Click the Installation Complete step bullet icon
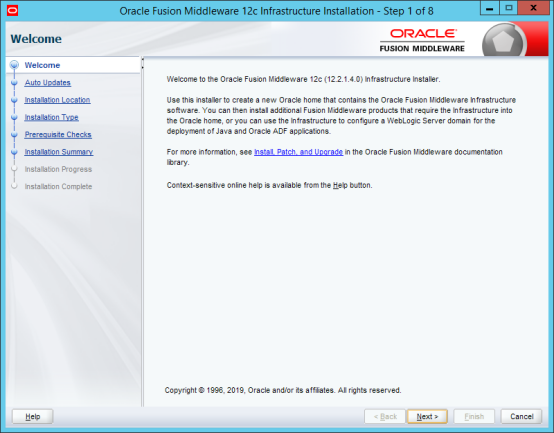Viewport: 554px width, 433px height. (x=14, y=186)
